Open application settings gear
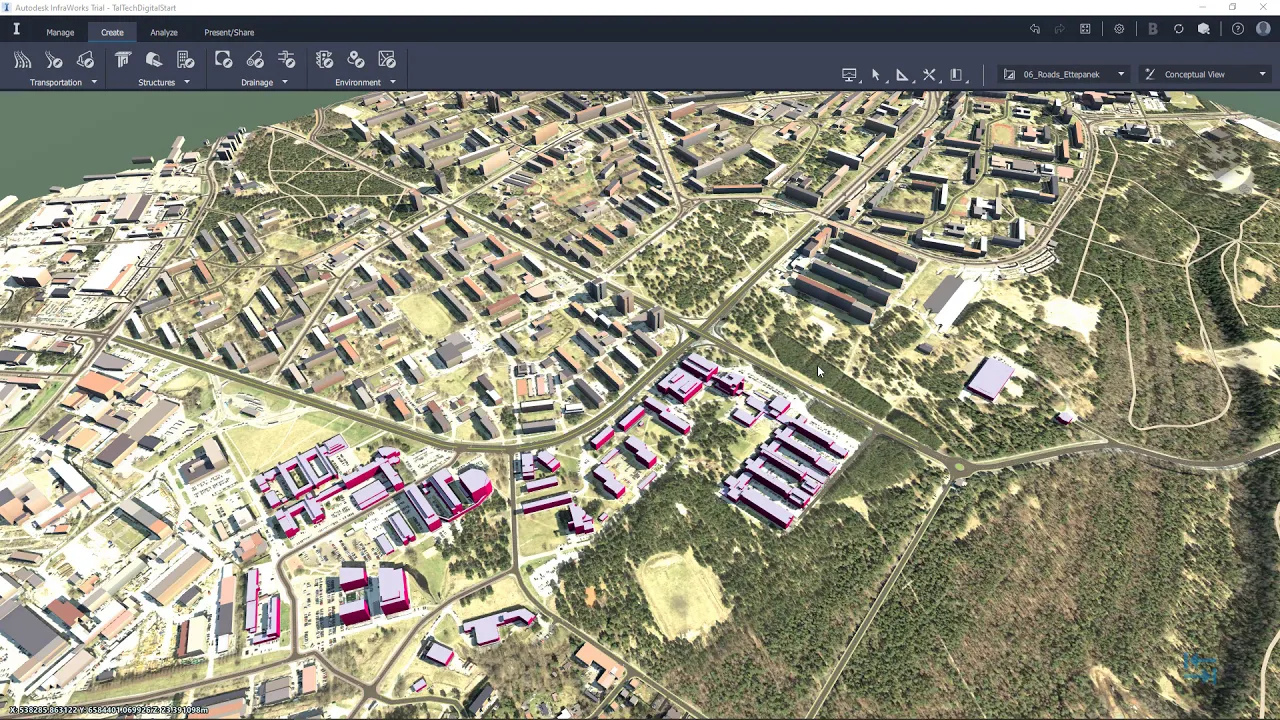Screen dimensions: 1280x720 [1119, 29]
